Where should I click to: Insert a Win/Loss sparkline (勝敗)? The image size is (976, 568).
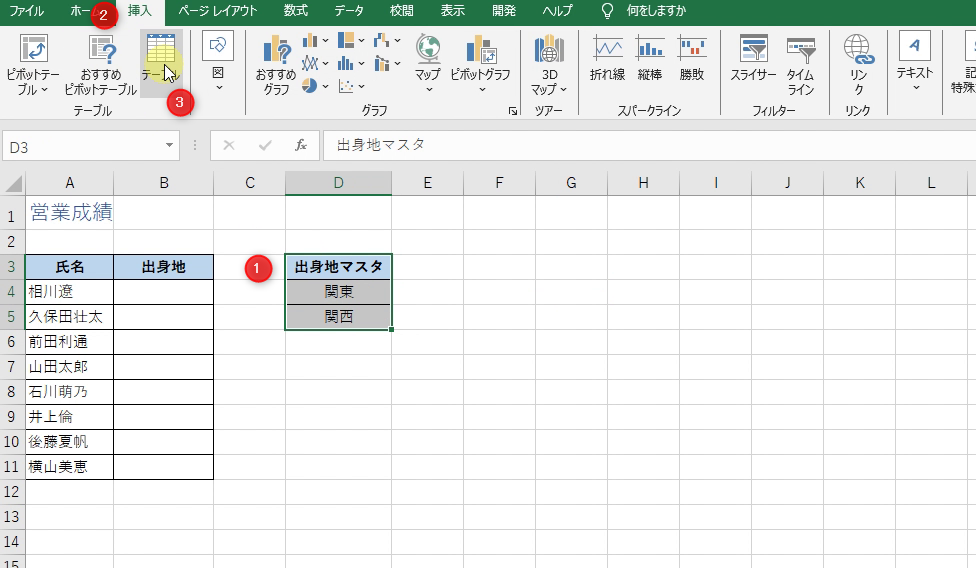691,58
